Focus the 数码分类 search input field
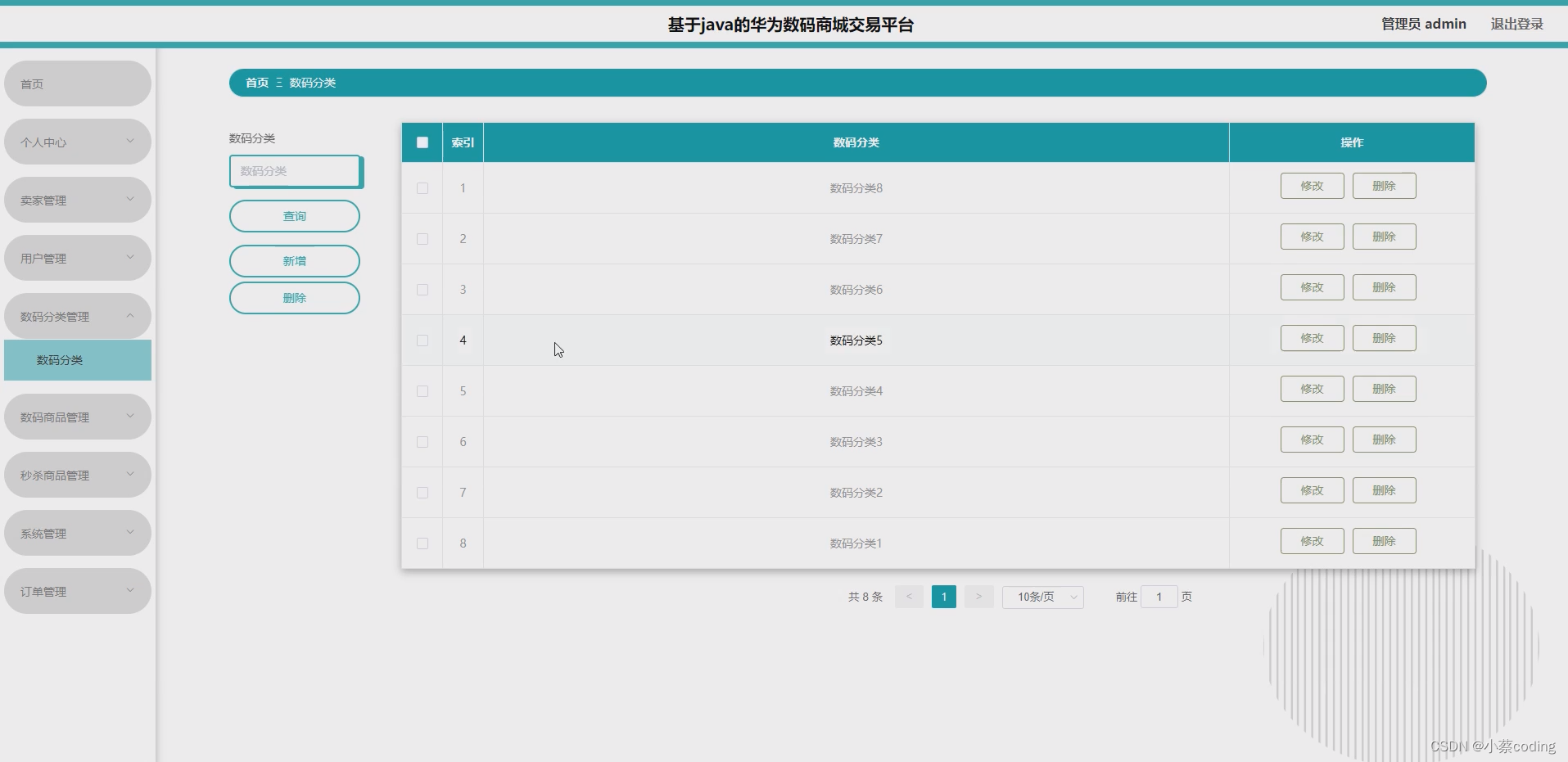1568x762 pixels. [x=295, y=171]
